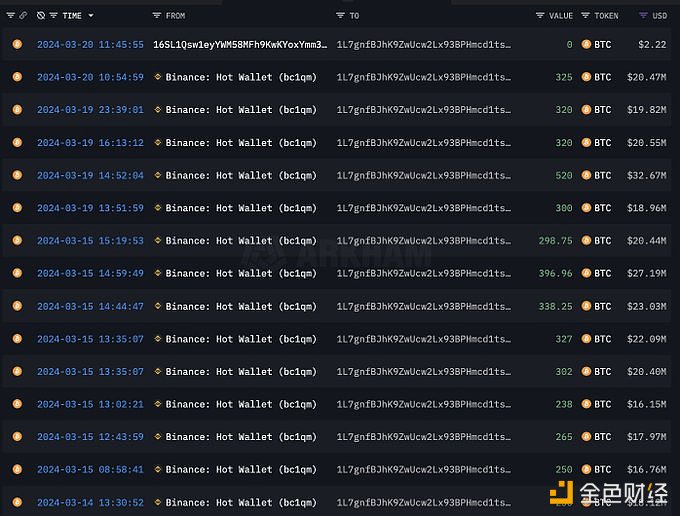Select the 302 value cell
The width and height of the screenshot is (680, 516).
pos(564,372)
